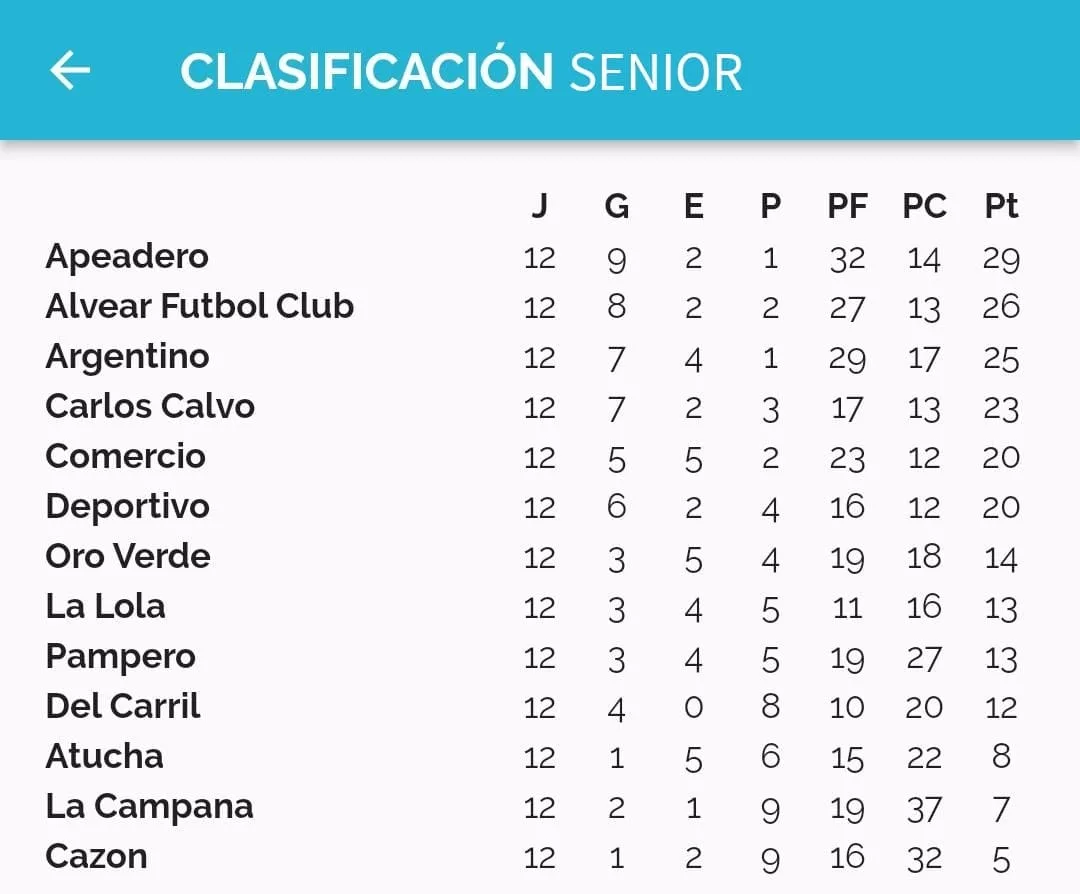Click the PC column header
The image size is (1080, 894).
[x=924, y=207]
